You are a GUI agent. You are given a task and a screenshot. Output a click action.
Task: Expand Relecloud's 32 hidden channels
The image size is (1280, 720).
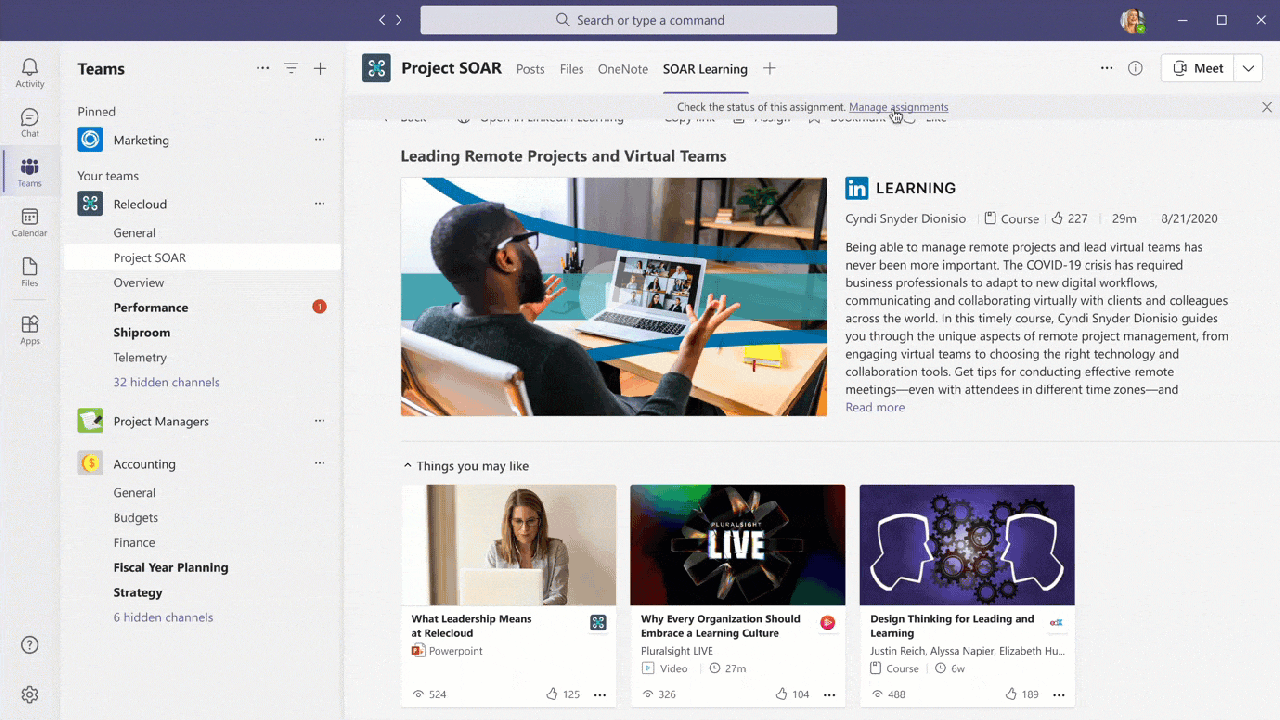tap(166, 382)
